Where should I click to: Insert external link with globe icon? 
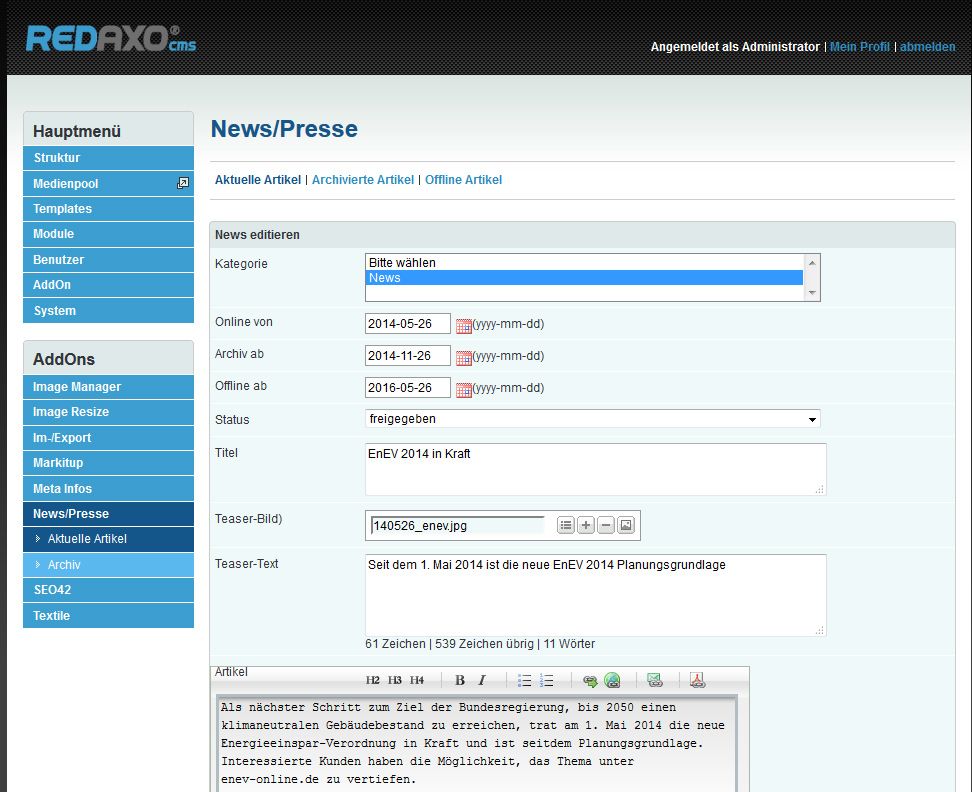[612, 680]
